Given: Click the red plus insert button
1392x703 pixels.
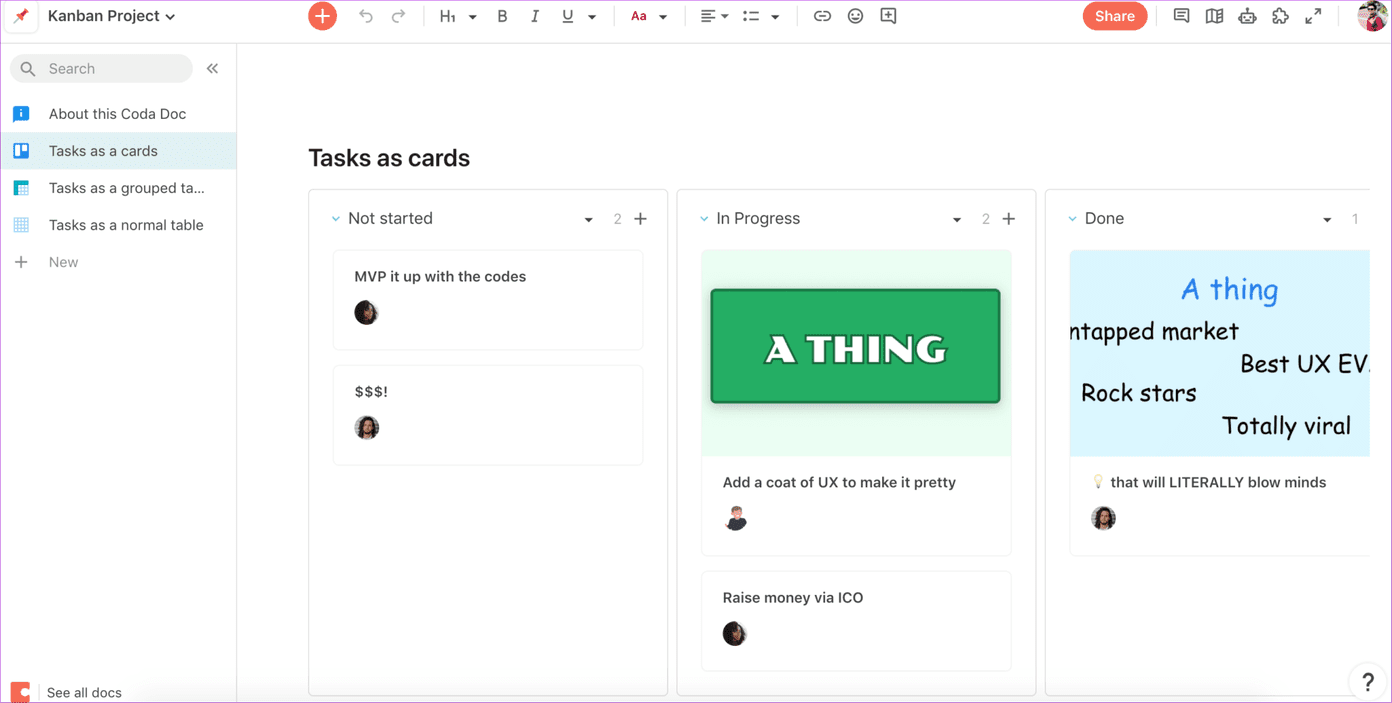Looking at the screenshot, I should [x=322, y=16].
